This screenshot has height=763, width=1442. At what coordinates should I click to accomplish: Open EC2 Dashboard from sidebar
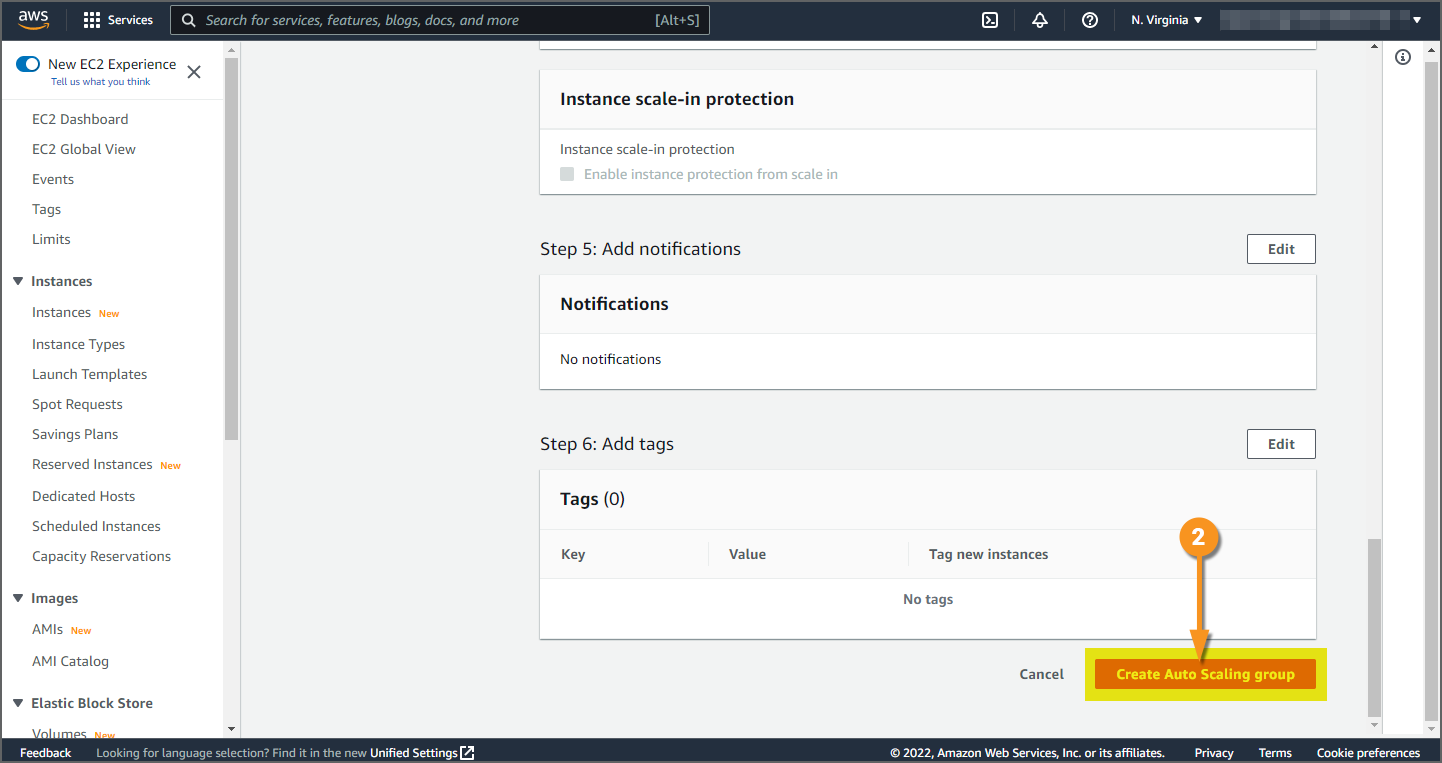[x=80, y=119]
